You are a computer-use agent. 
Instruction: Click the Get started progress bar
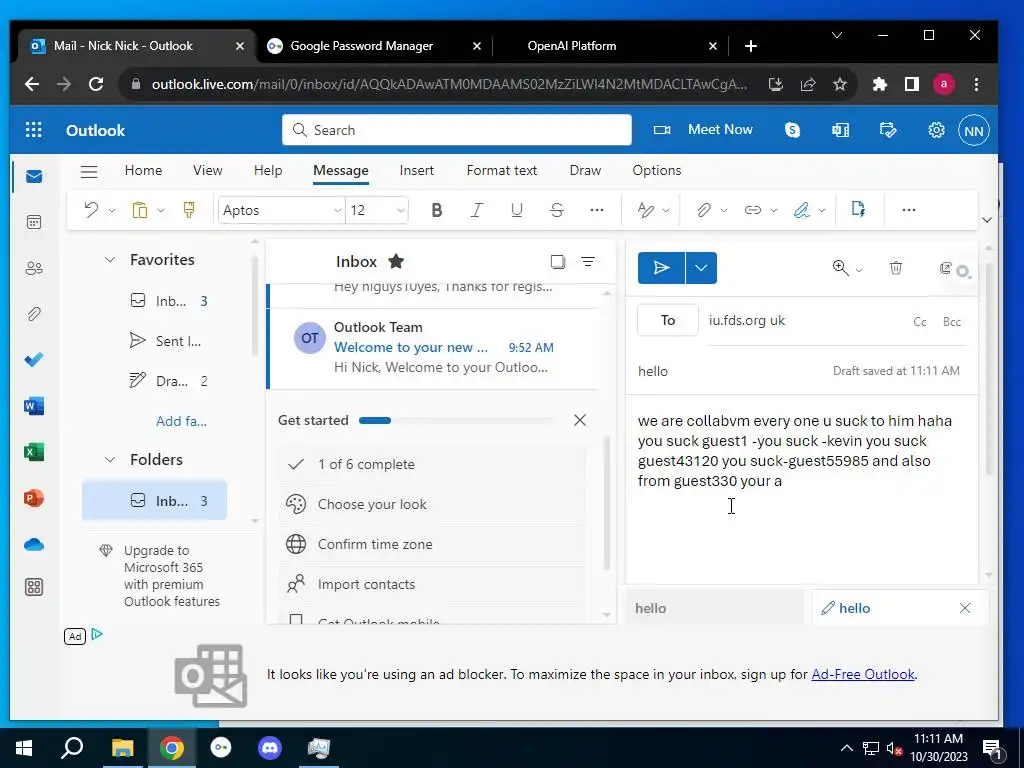pos(455,421)
